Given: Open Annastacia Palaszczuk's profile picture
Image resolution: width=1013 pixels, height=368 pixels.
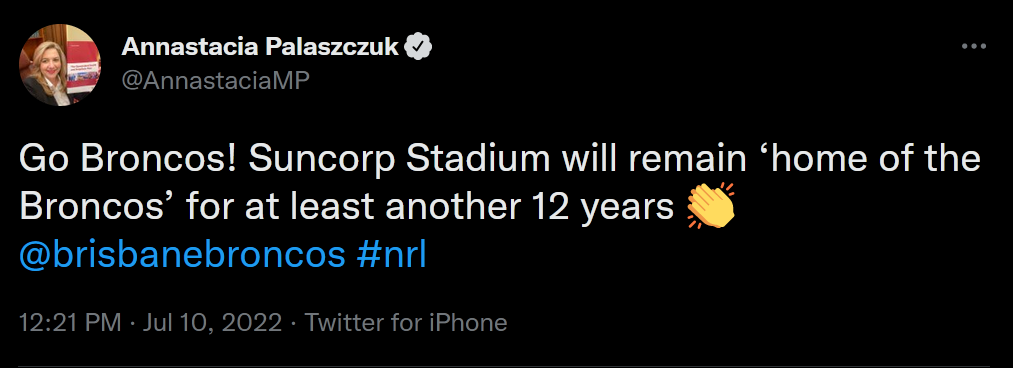Looking at the screenshot, I should tap(59, 66).
